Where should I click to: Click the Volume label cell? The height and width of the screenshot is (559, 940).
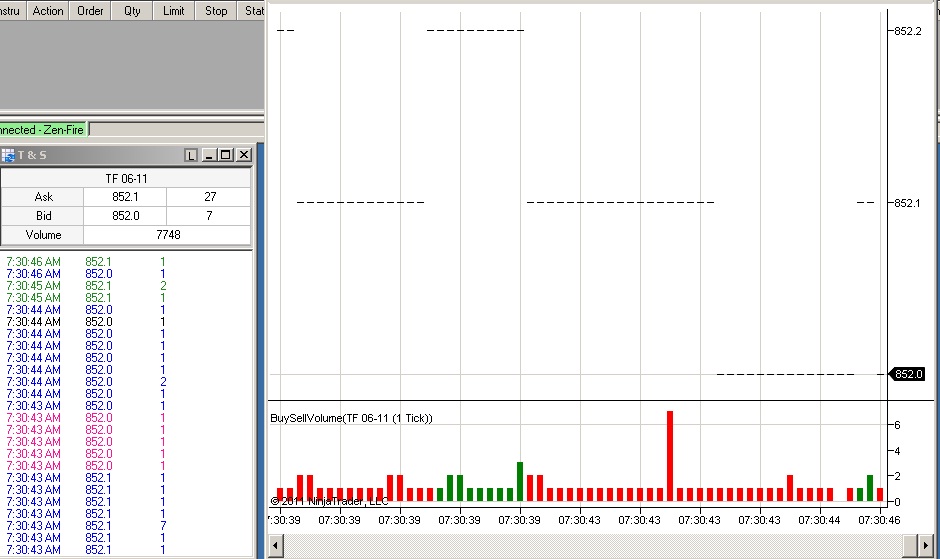[43, 235]
